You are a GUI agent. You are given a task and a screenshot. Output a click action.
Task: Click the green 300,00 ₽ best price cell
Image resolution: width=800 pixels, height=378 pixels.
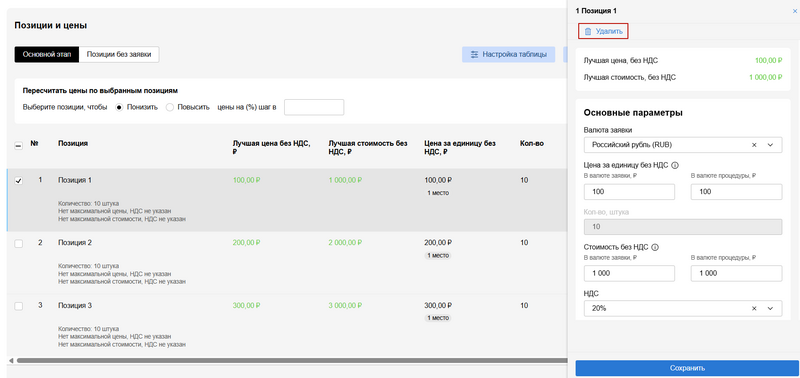pyautogui.click(x=246, y=306)
